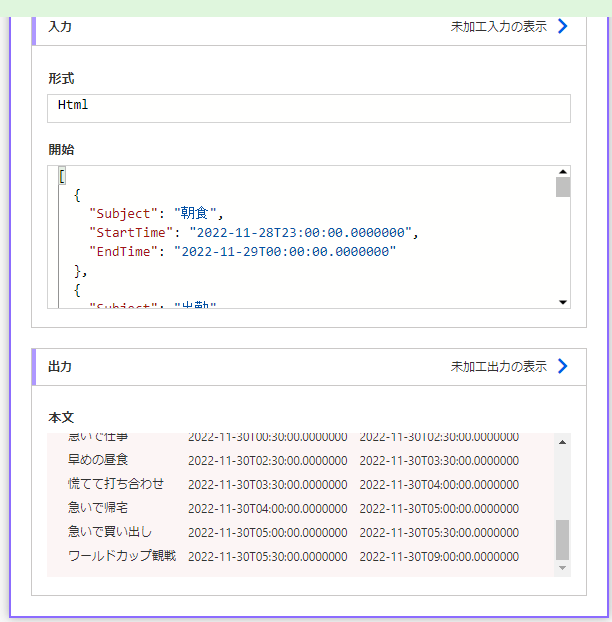Click the 形式 label

pyautogui.click(x=61, y=79)
